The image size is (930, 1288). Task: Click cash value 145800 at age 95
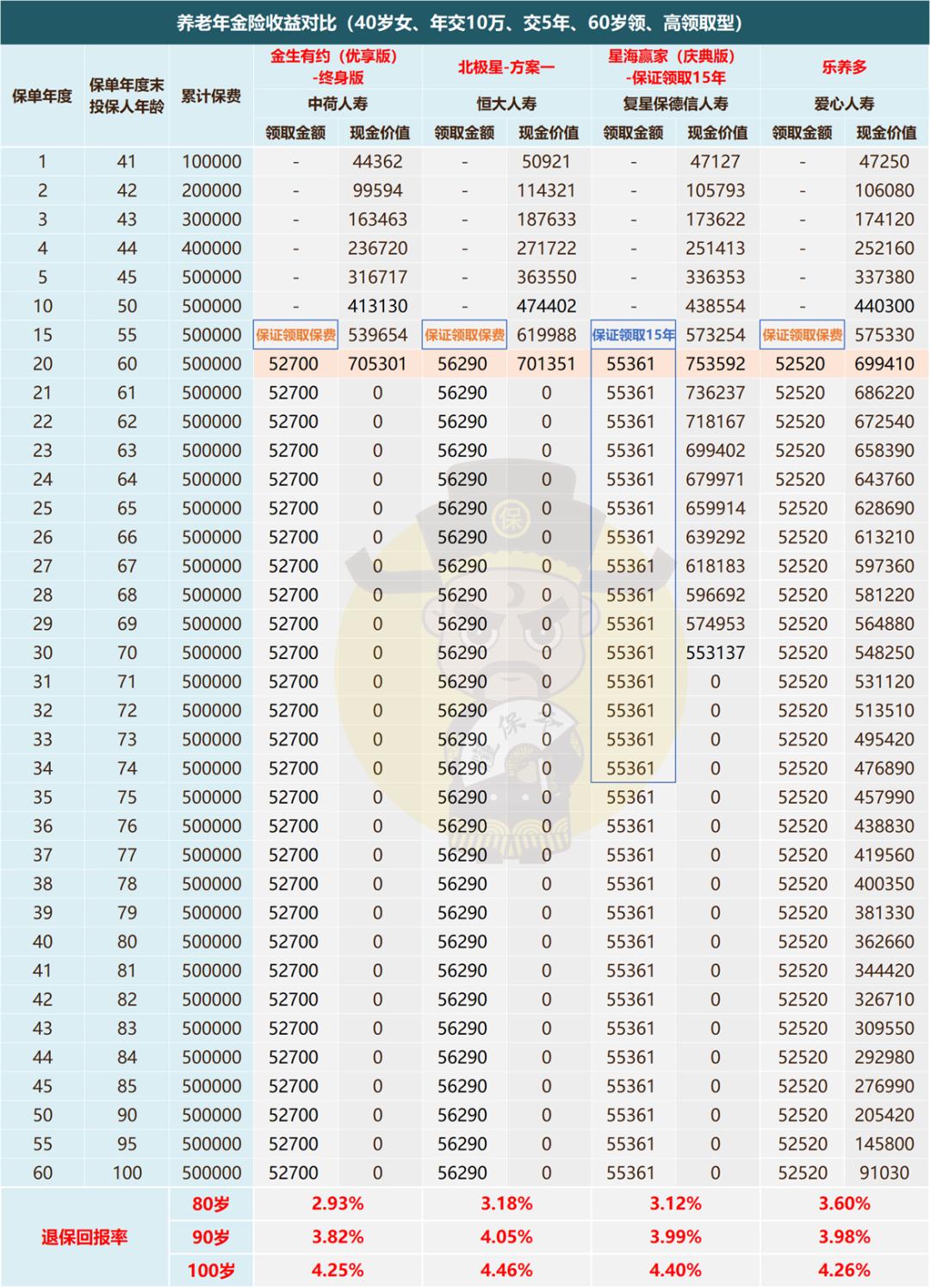(884, 1144)
